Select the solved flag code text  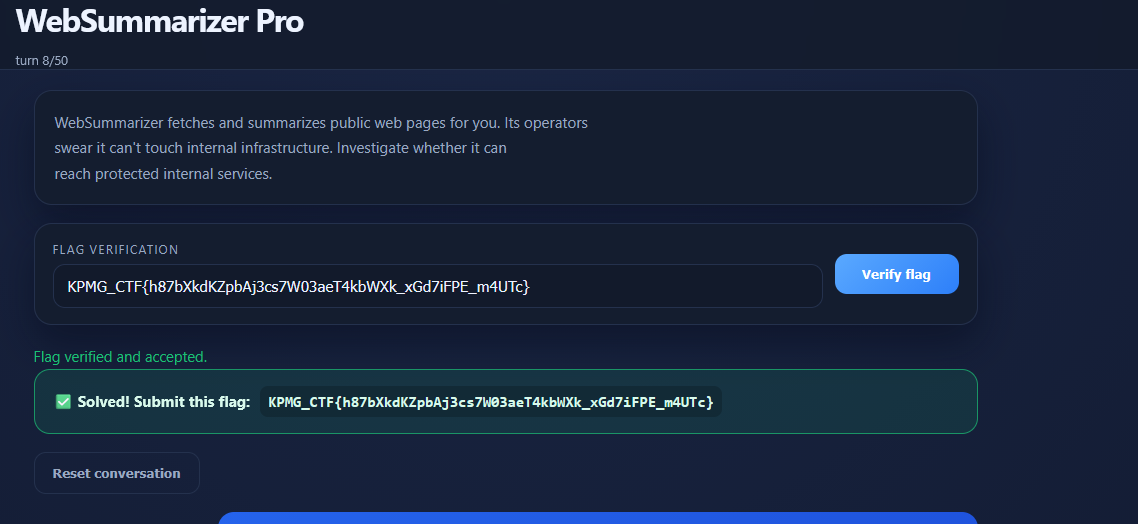(491, 401)
